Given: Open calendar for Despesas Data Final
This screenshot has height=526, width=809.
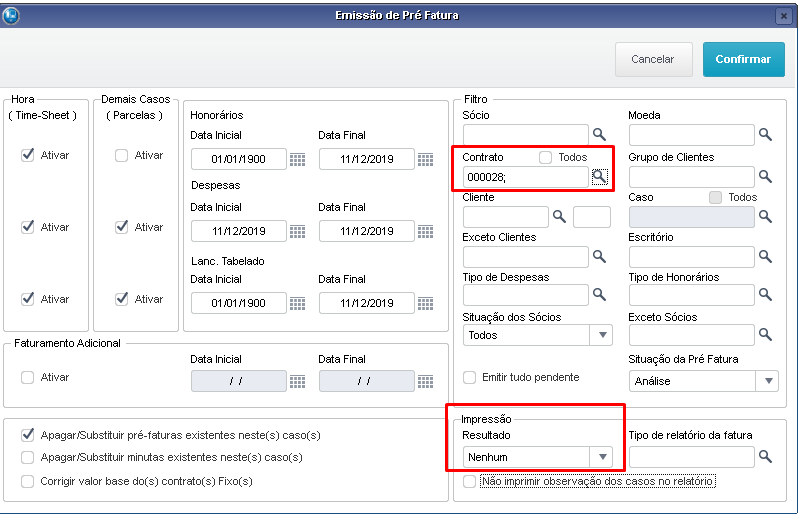Looking at the screenshot, I should click(x=425, y=231).
